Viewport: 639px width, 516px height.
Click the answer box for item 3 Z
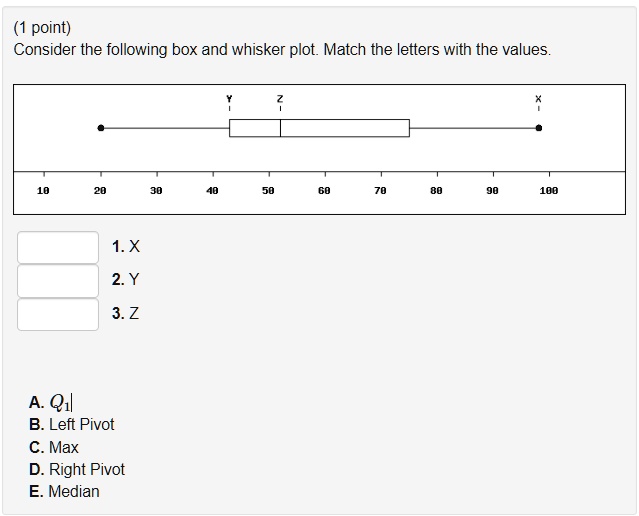point(58,314)
